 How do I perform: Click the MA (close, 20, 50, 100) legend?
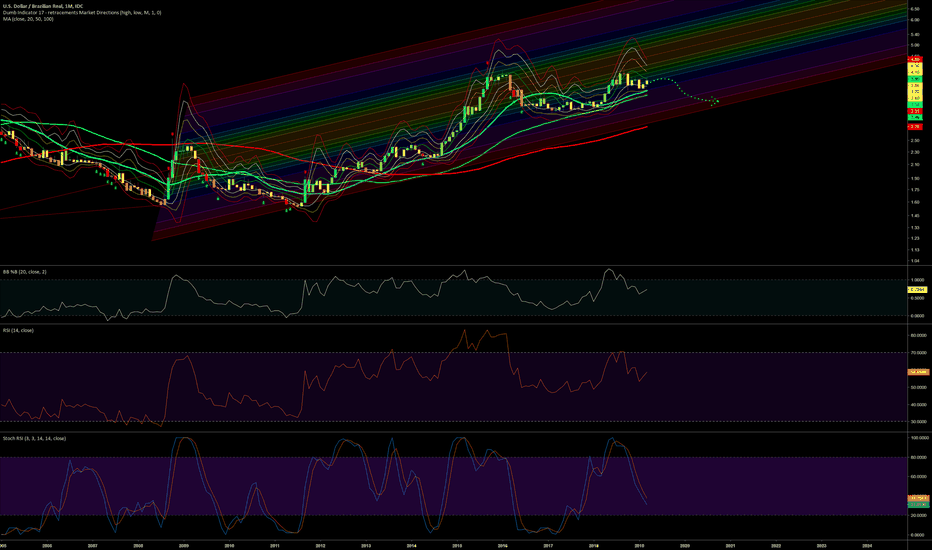[28, 19]
